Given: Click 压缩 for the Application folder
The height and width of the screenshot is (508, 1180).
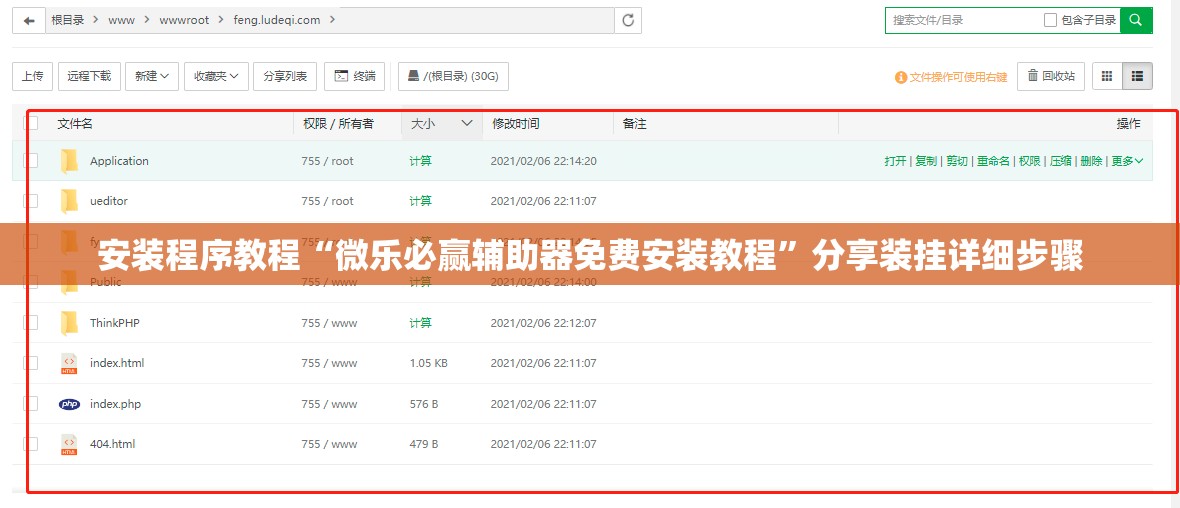Looking at the screenshot, I should 1061,161.
